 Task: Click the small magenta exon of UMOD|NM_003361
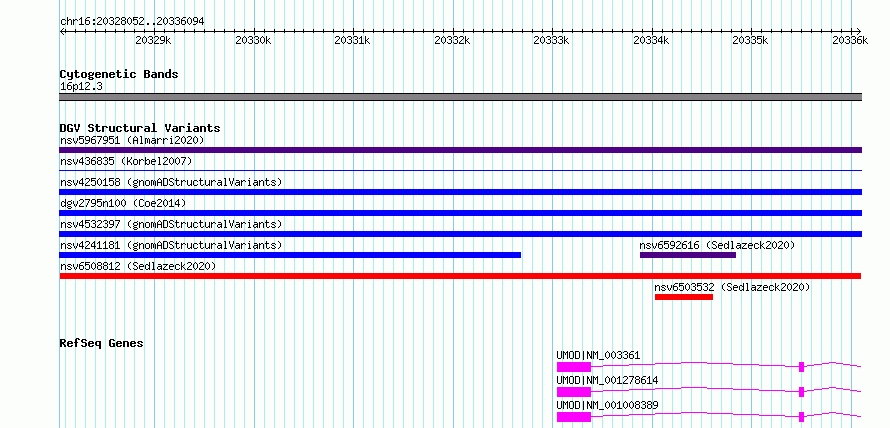801,367
